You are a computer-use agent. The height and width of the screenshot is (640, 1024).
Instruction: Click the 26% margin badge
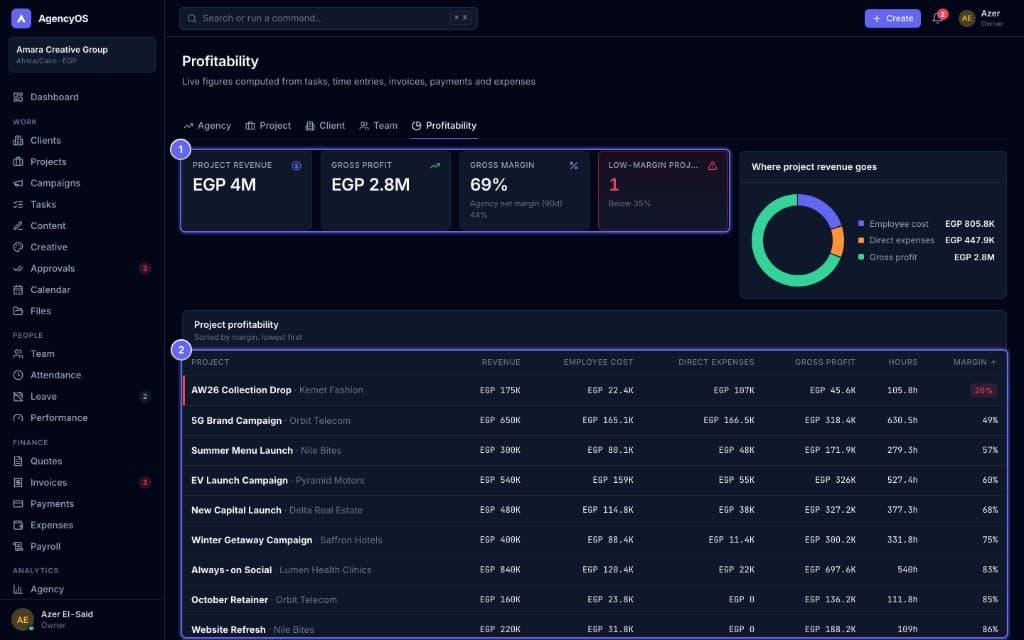tap(984, 391)
